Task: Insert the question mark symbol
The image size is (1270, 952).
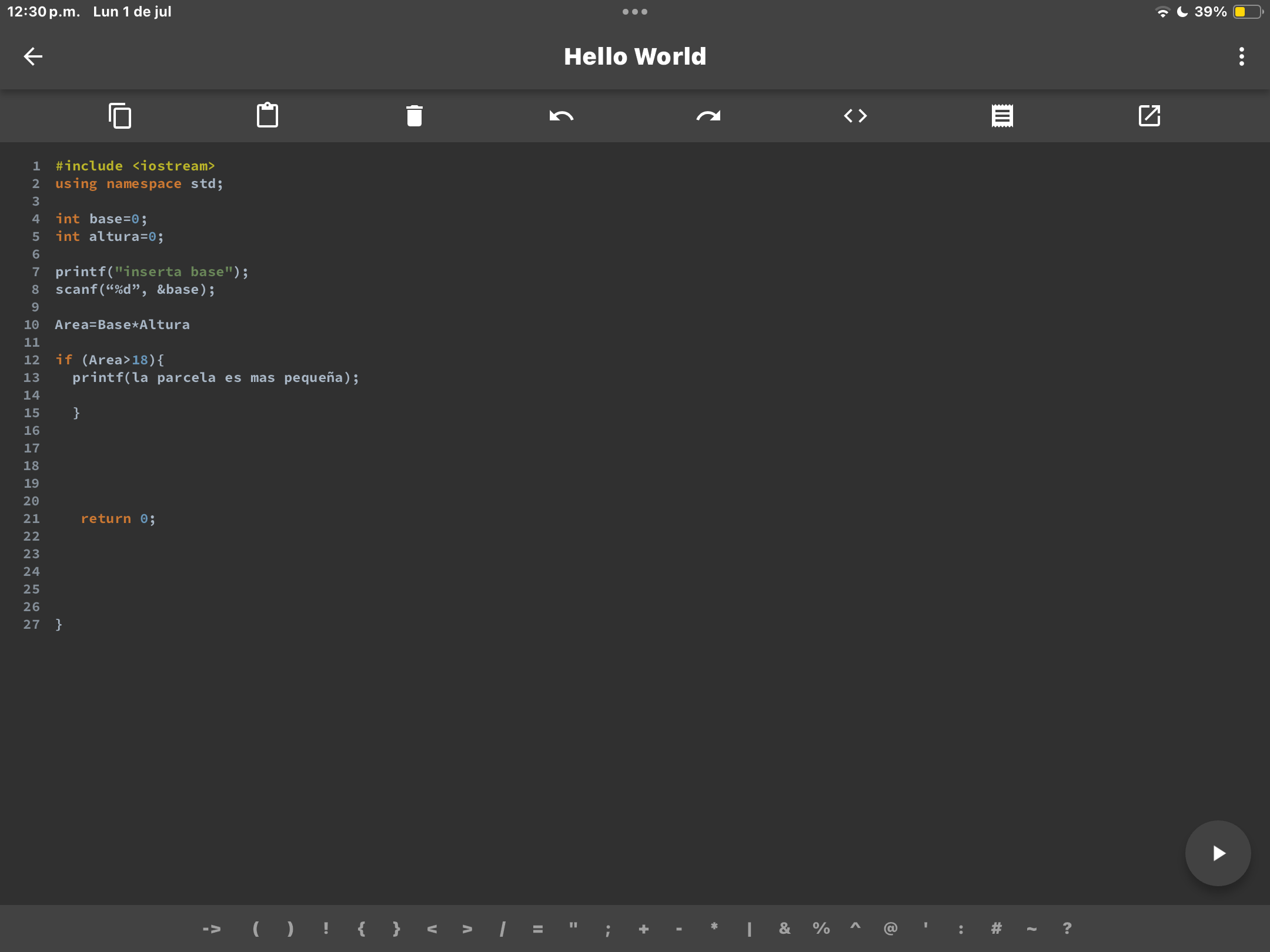Action: tap(1067, 928)
